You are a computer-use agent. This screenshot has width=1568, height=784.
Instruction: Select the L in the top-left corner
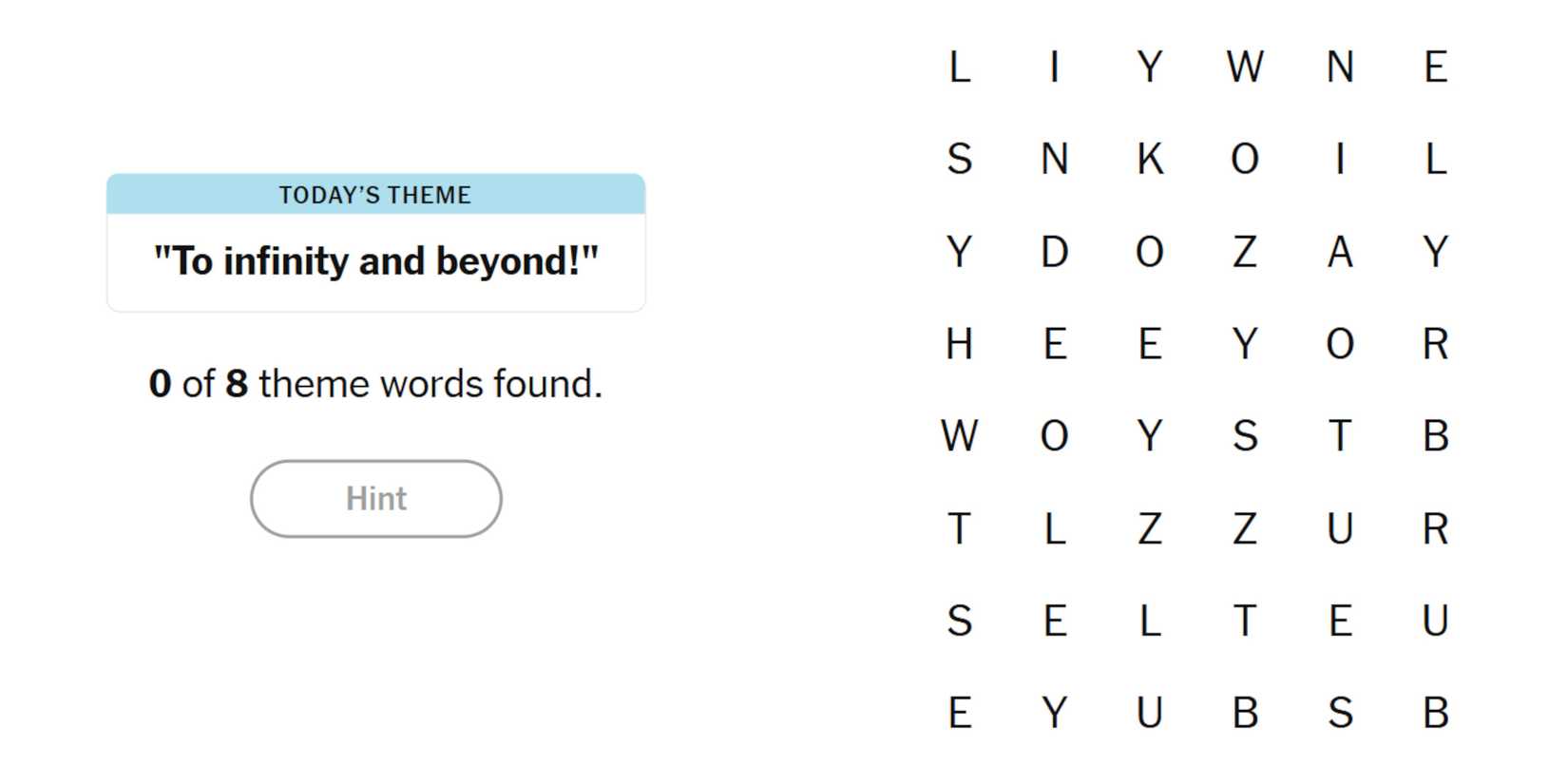(960, 67)
